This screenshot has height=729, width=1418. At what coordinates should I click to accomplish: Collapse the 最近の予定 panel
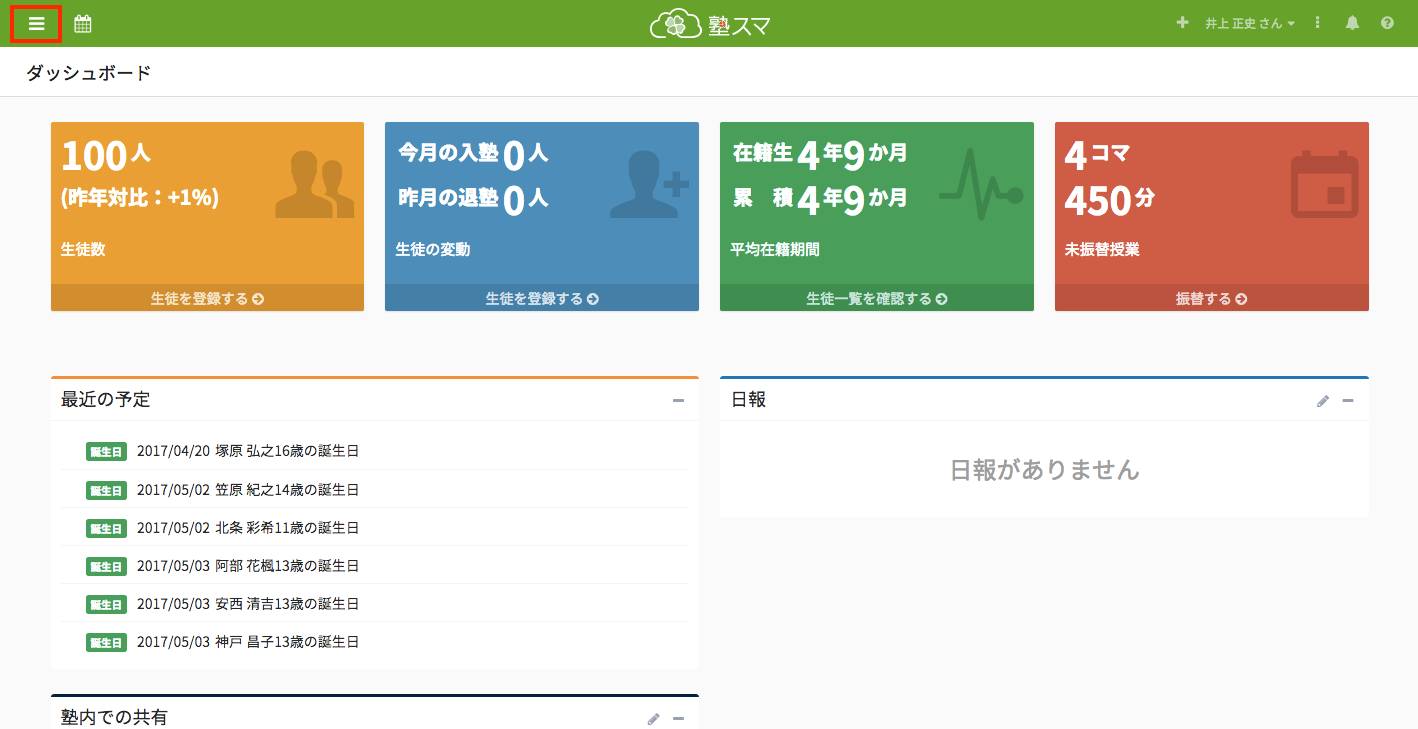tap(678, 401)
